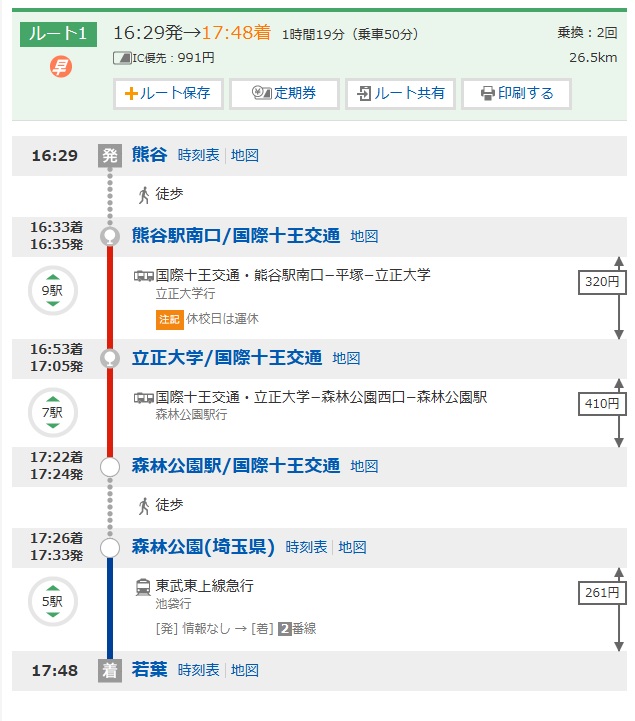Share route with ルート共有 button

click(400, 93)
